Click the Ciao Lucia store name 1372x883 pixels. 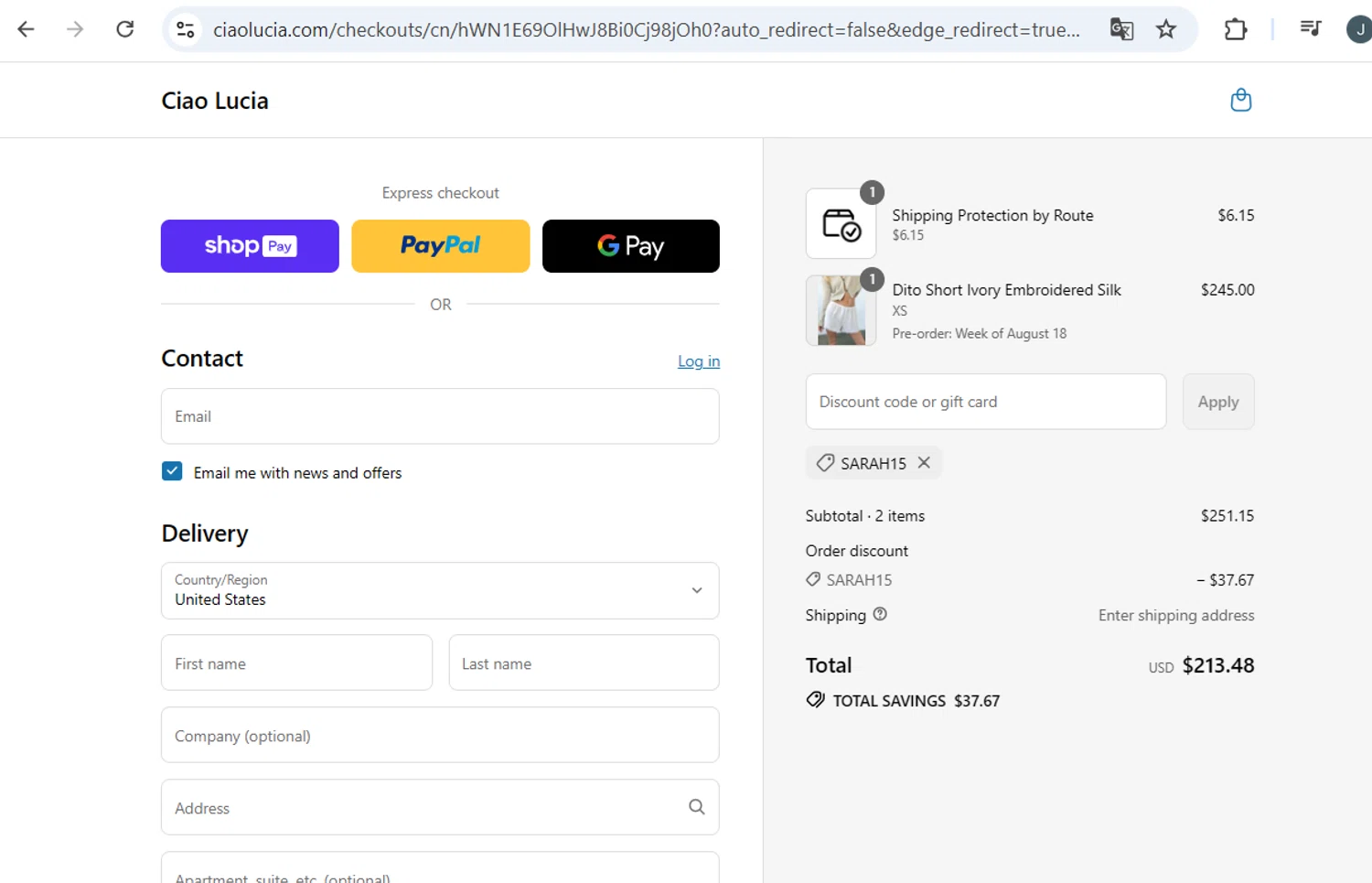[x=215, y=101]
